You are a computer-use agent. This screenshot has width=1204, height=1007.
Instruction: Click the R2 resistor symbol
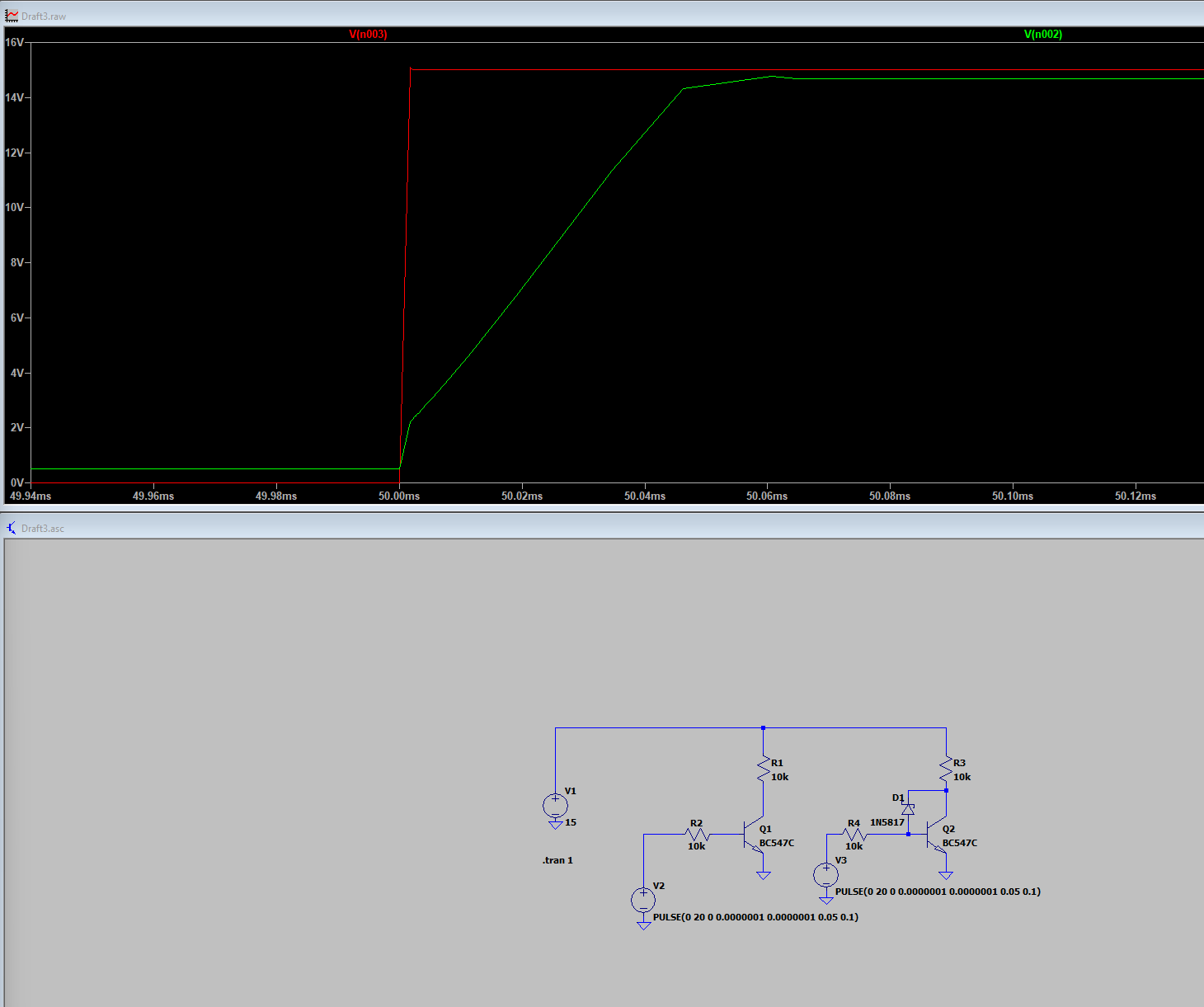coord(697,835)
